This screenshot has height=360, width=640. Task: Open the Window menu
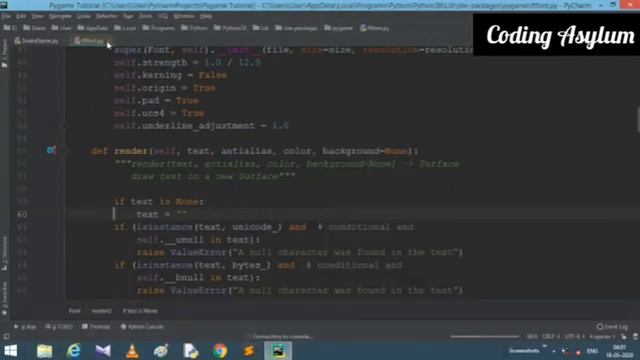[184, 16]
